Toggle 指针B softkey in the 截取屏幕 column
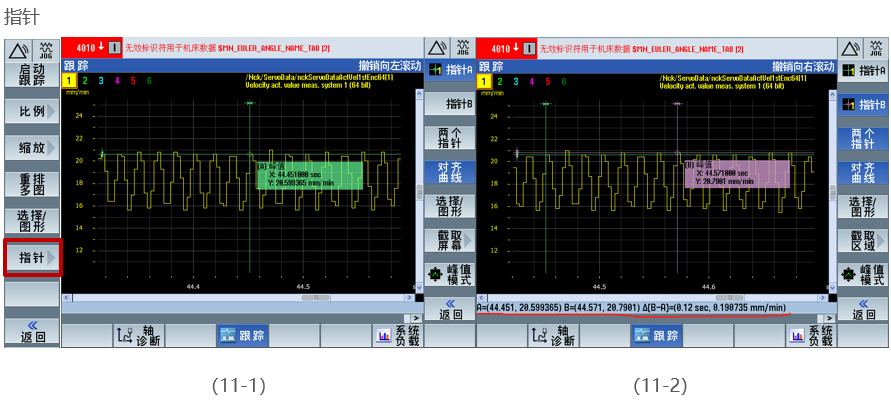The image size is (891, 400). pos(450,105)
